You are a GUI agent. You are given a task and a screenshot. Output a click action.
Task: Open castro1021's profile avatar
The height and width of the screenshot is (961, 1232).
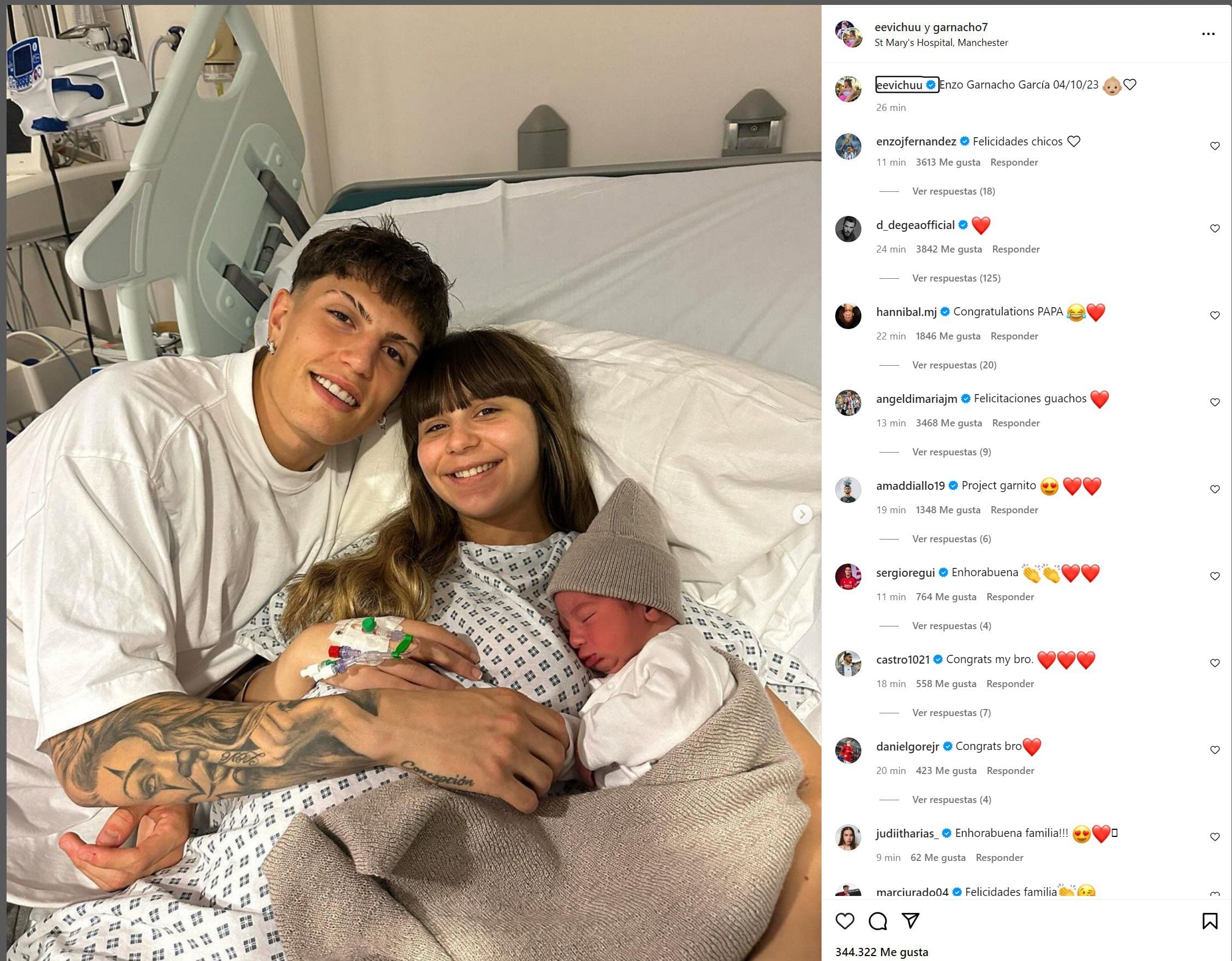(x=848, y=664)
